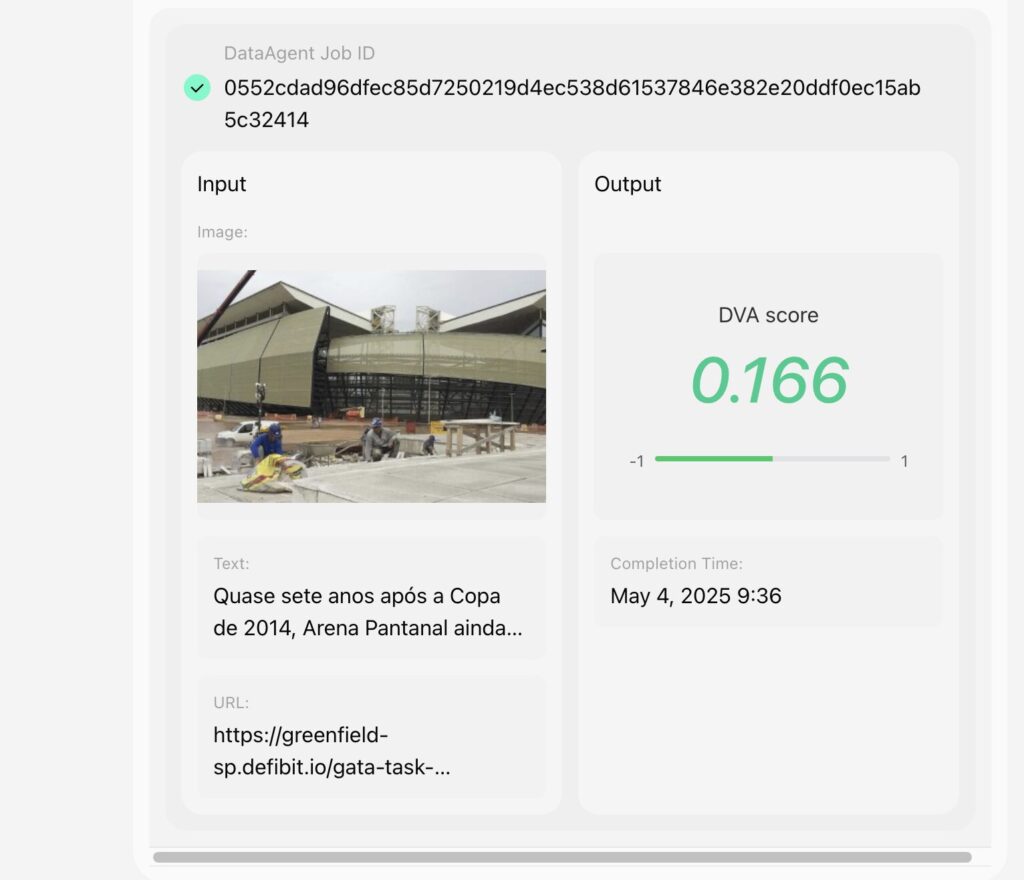1024x880 pixels.
Task: Click the 0.166 DVA score value
Action: click(x=768, y=381)
